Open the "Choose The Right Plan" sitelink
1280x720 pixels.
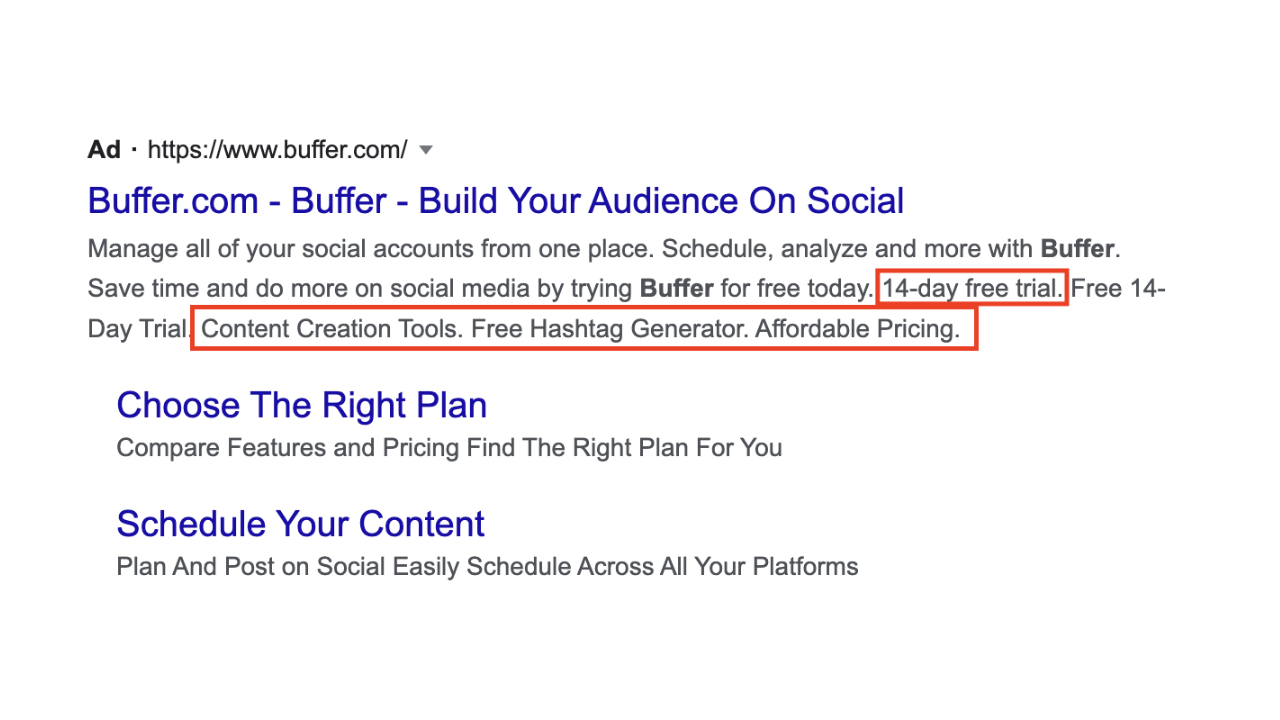(x=301, y=405)
